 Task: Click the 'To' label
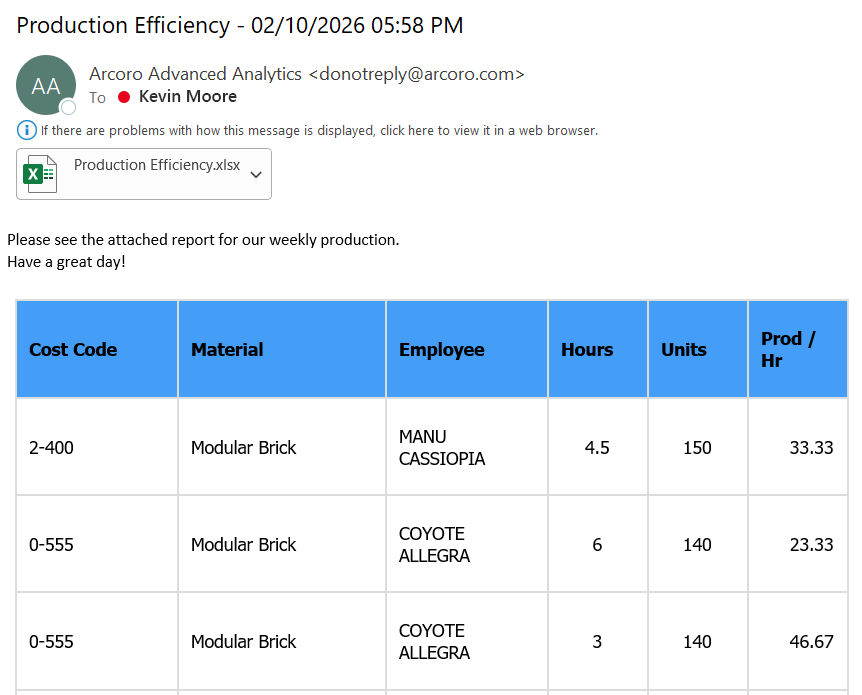click(97, 98)
